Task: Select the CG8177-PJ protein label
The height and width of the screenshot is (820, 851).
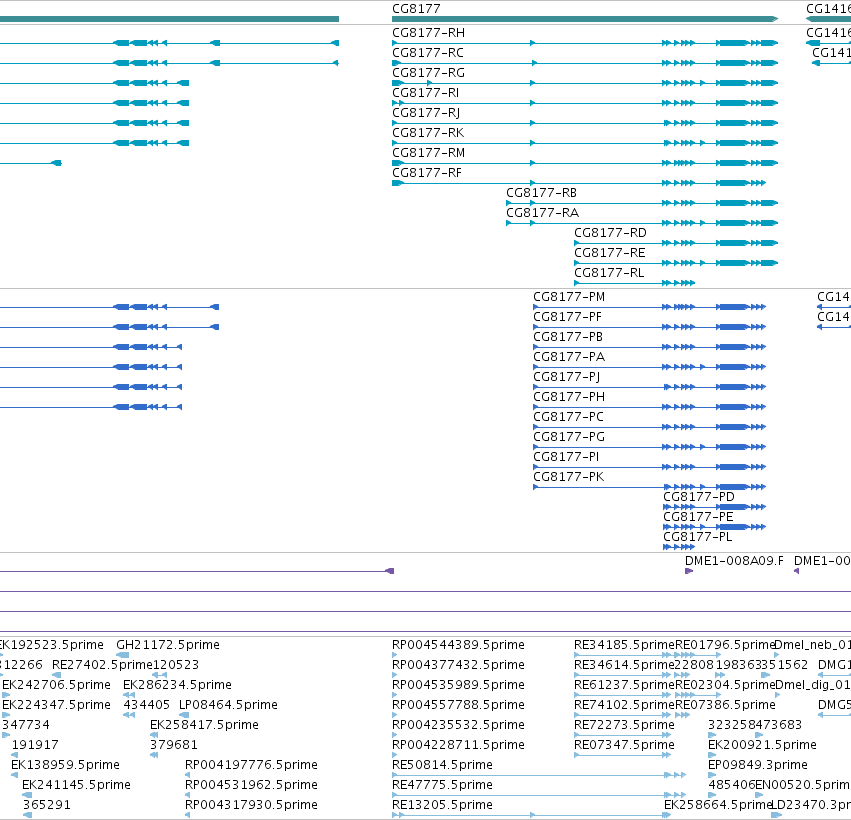Action: (567, 377)
